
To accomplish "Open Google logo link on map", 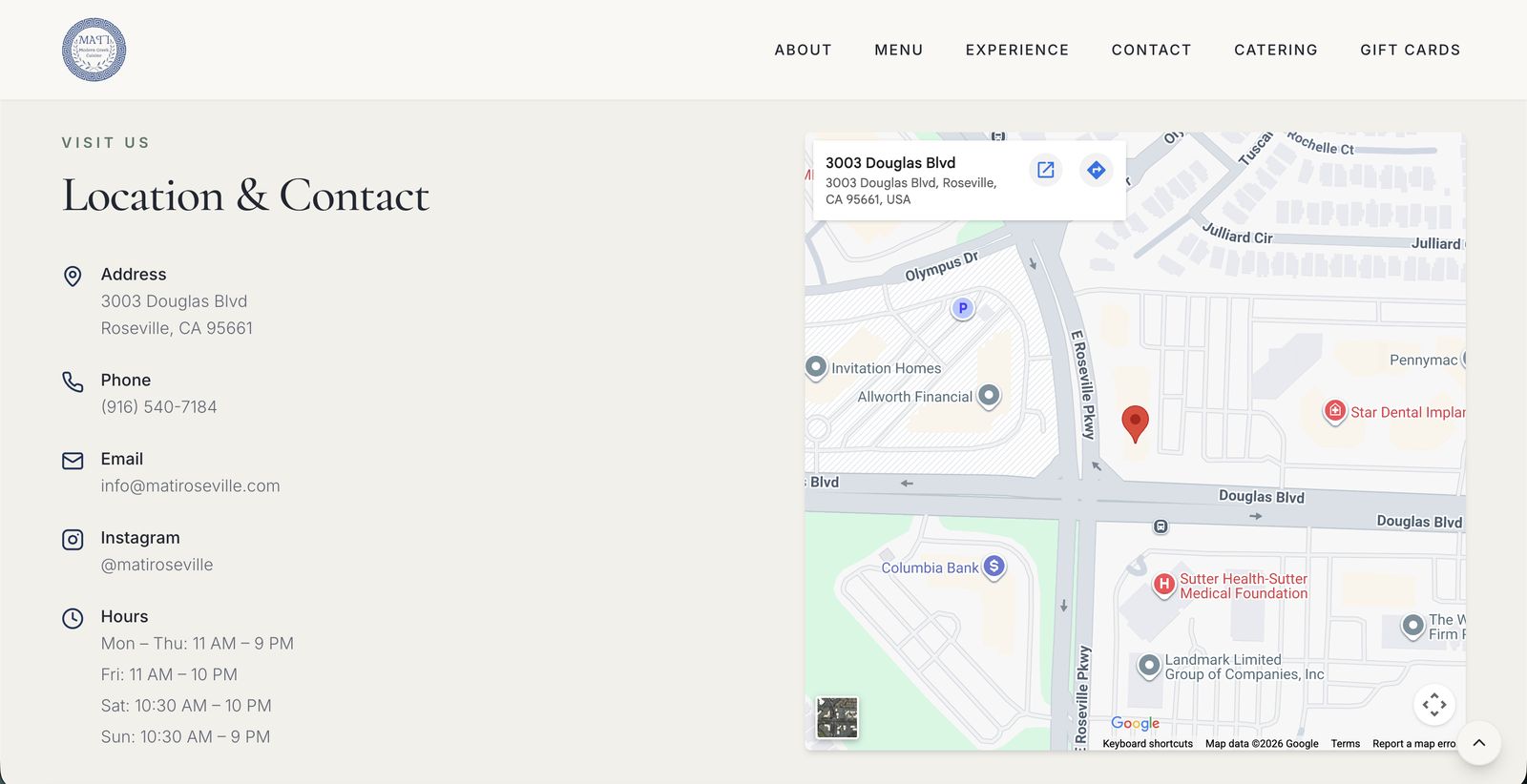I will 1136,723.
